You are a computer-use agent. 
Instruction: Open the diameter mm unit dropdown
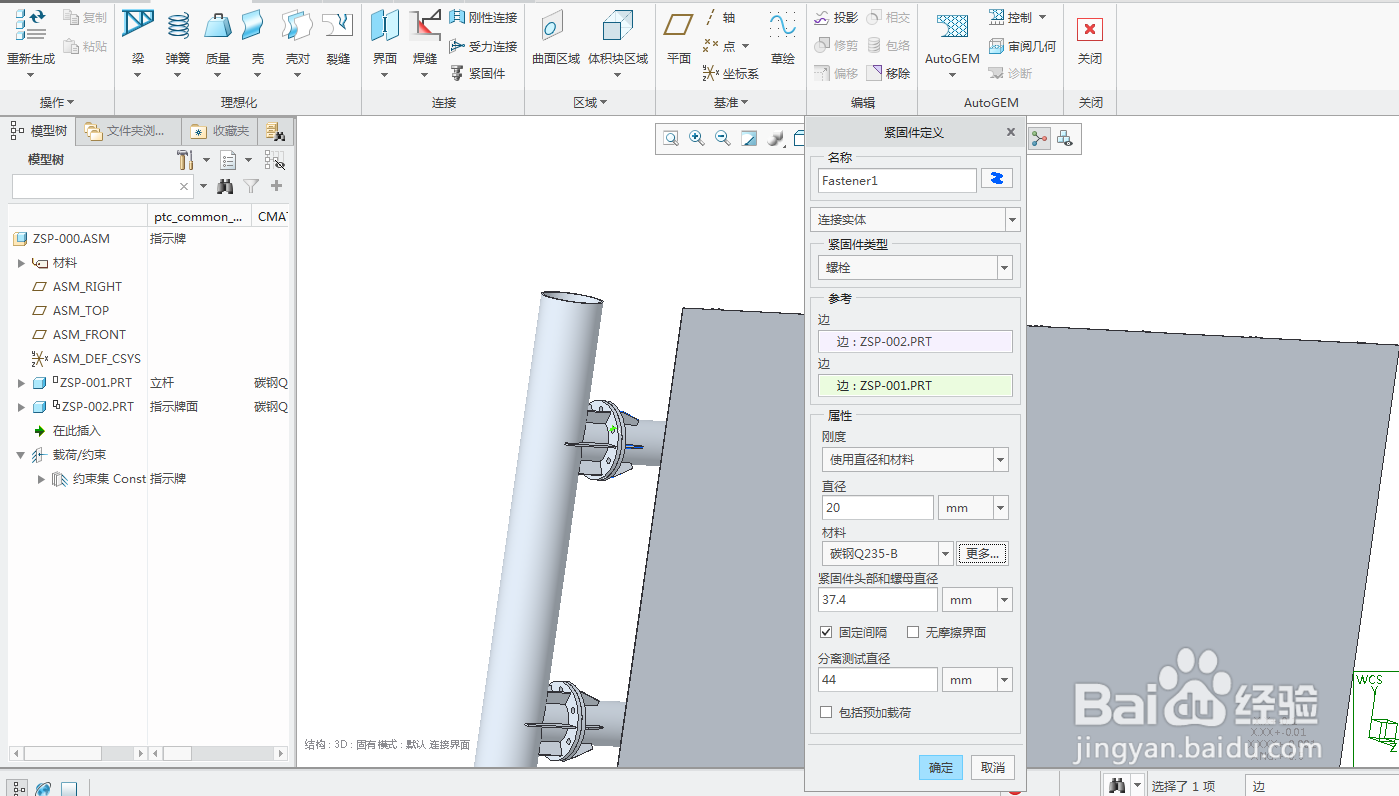click(x=1001, y=508)
